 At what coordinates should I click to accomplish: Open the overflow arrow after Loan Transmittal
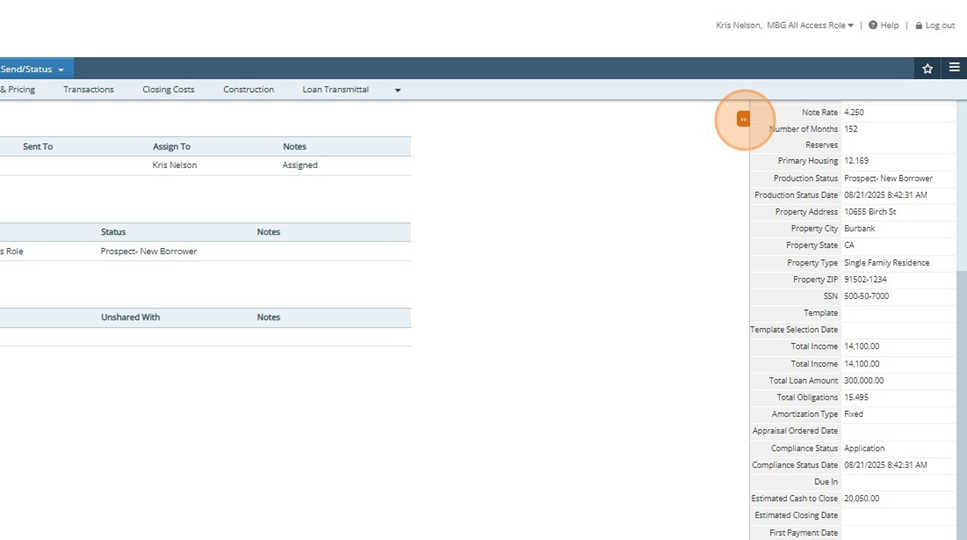[x=397, y=90]
